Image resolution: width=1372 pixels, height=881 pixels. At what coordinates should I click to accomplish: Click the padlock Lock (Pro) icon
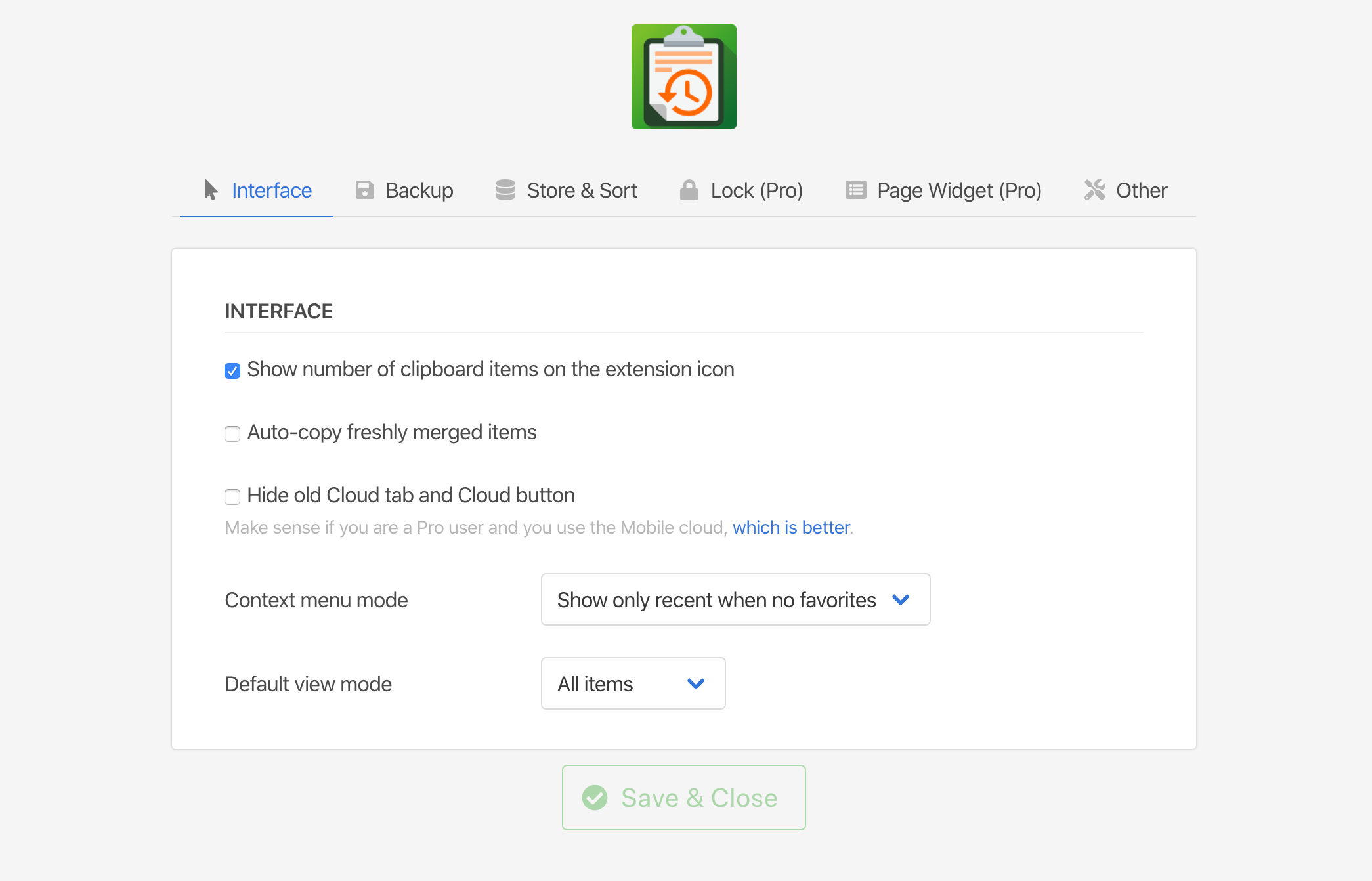689,190
